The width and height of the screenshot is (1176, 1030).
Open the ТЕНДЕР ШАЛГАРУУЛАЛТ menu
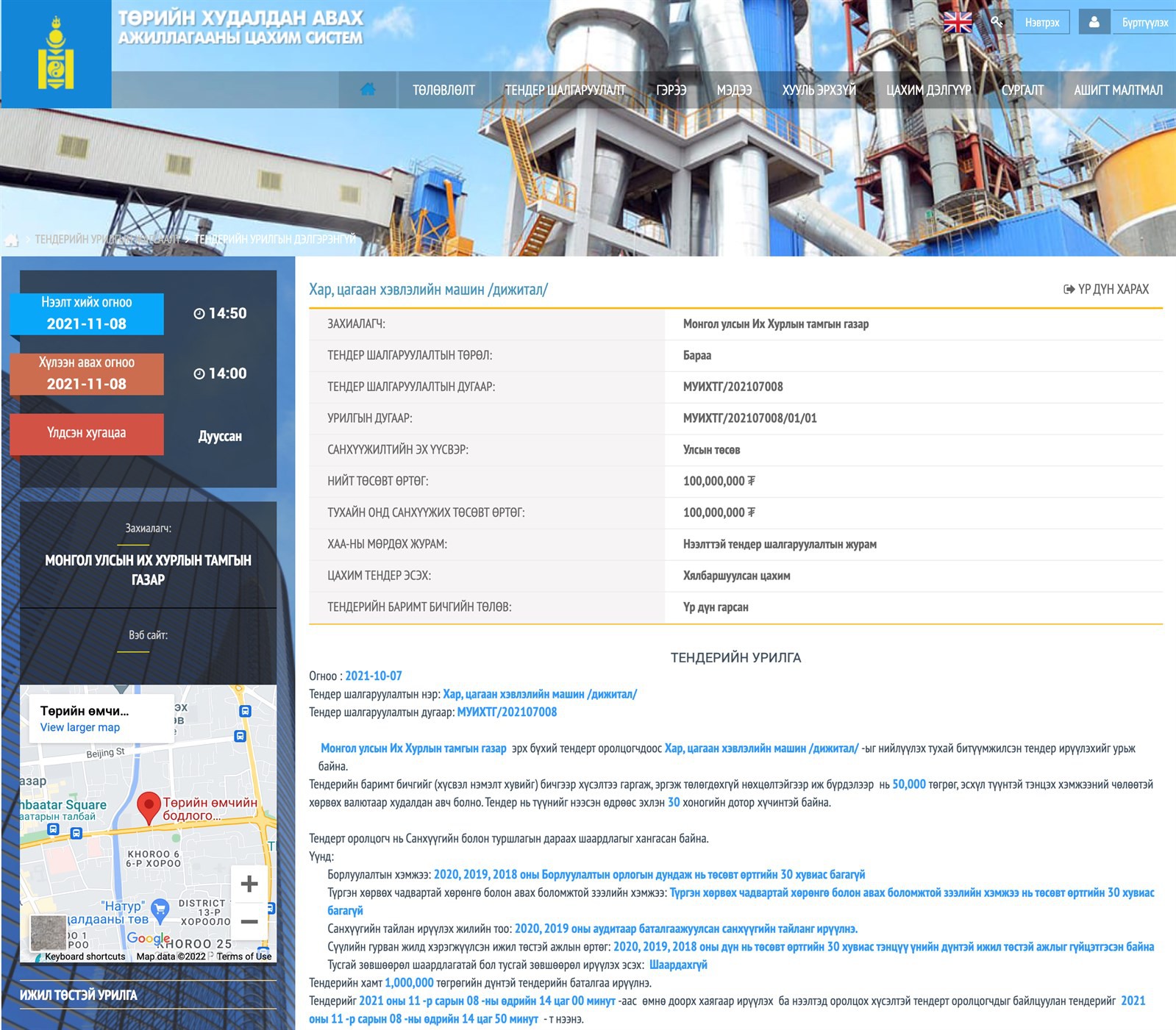(565, 90)
